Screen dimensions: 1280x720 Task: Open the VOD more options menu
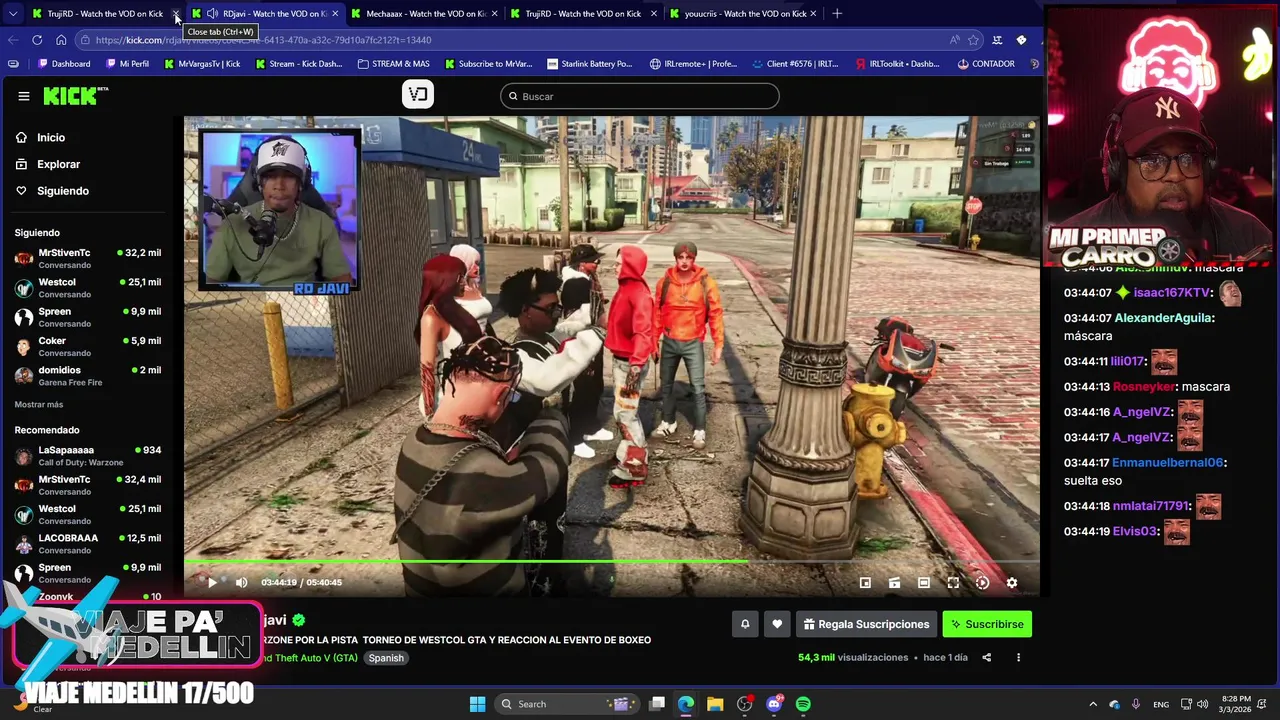point(1018,657)
